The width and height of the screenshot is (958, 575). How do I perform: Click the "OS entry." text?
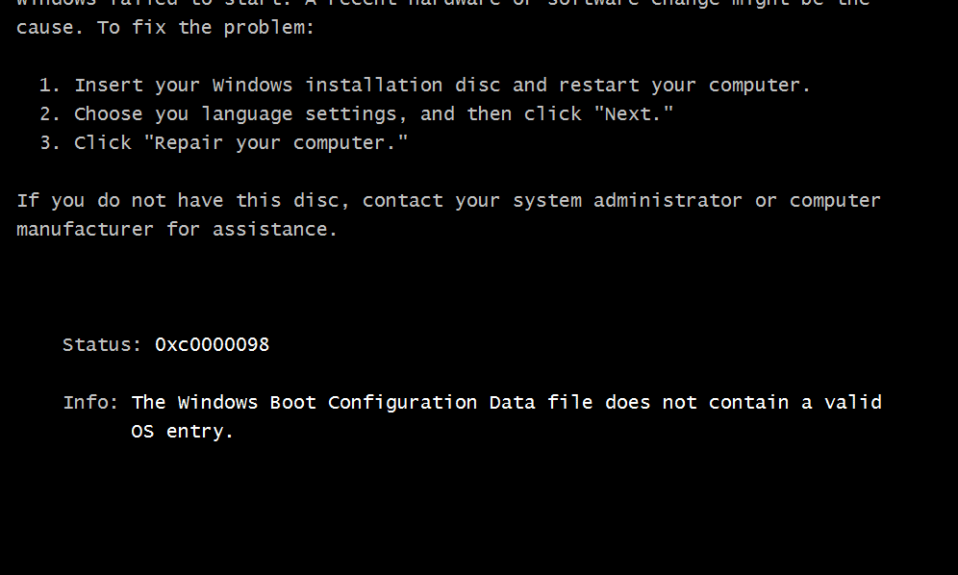coord(182,432)
